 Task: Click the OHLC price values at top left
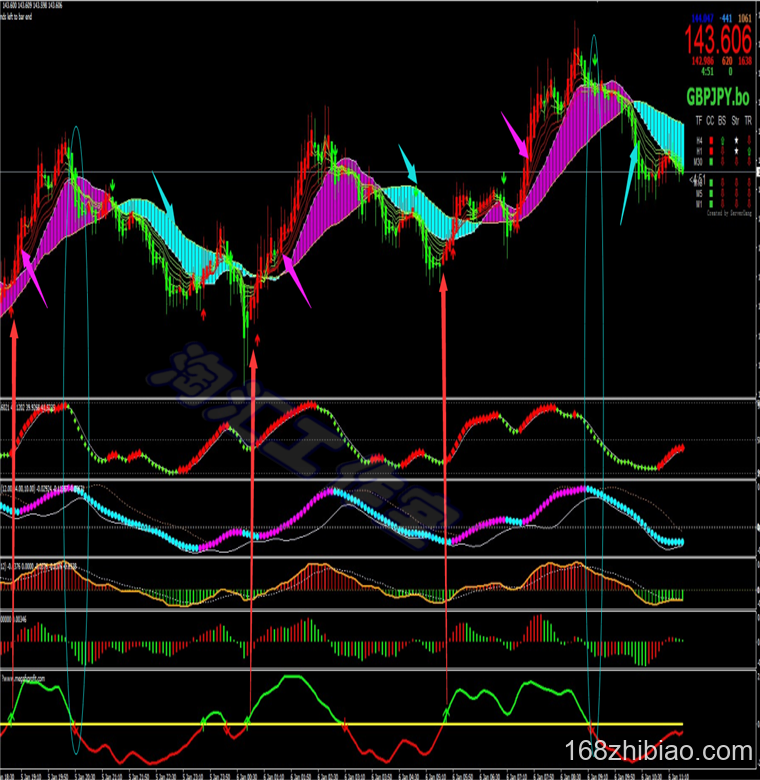(31, 5)
